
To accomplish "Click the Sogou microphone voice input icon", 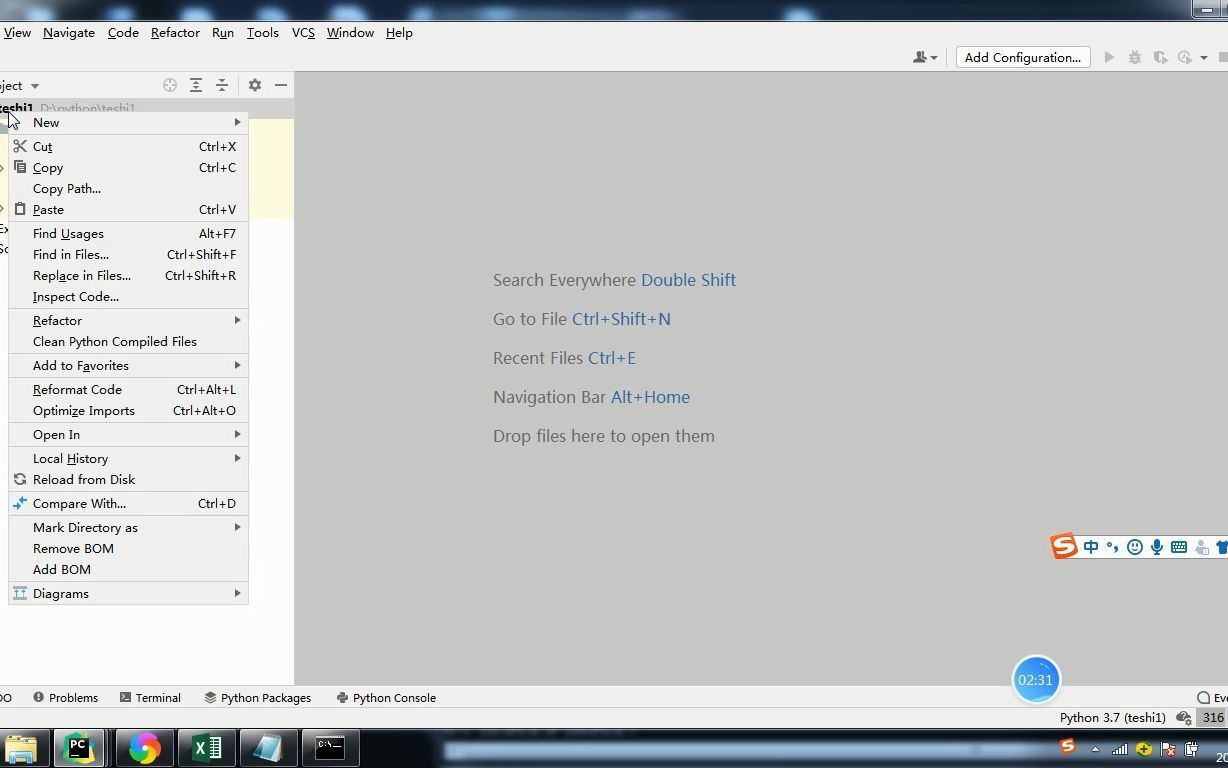I will [x=1157, y=547].
